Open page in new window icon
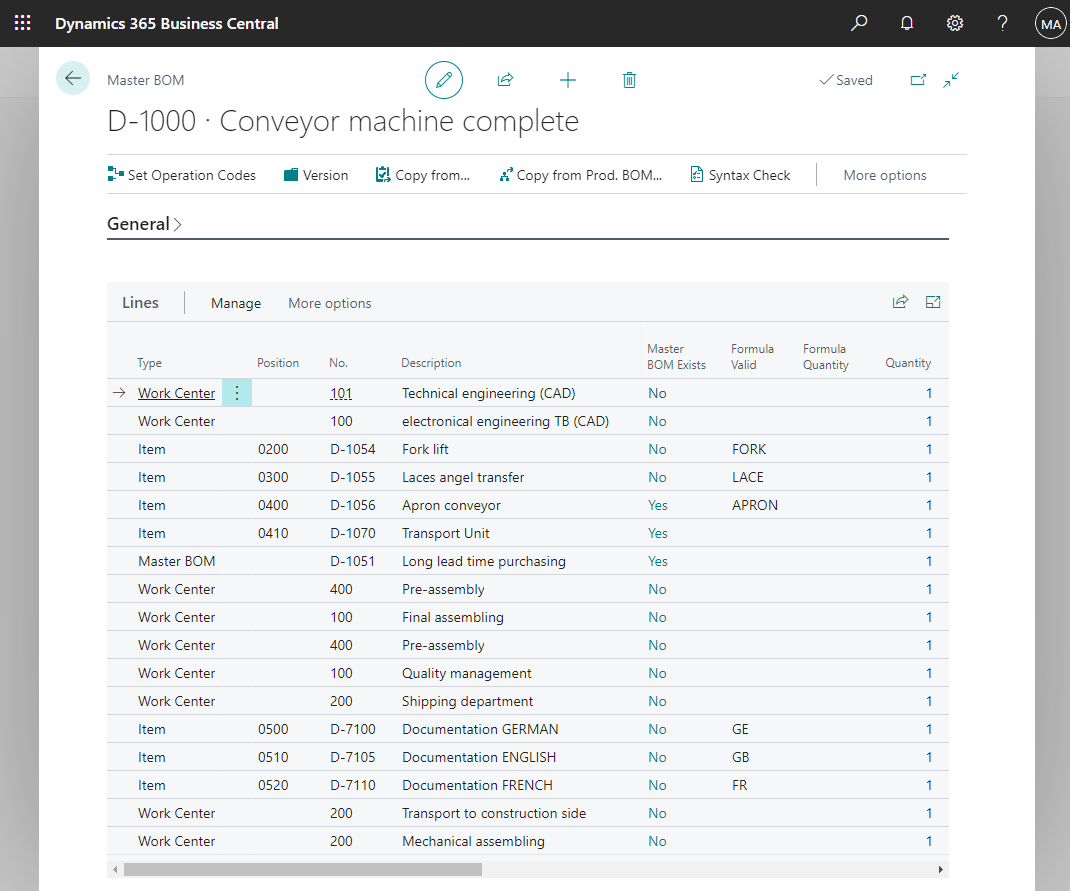1070x891 pixels. click(918, 80)
